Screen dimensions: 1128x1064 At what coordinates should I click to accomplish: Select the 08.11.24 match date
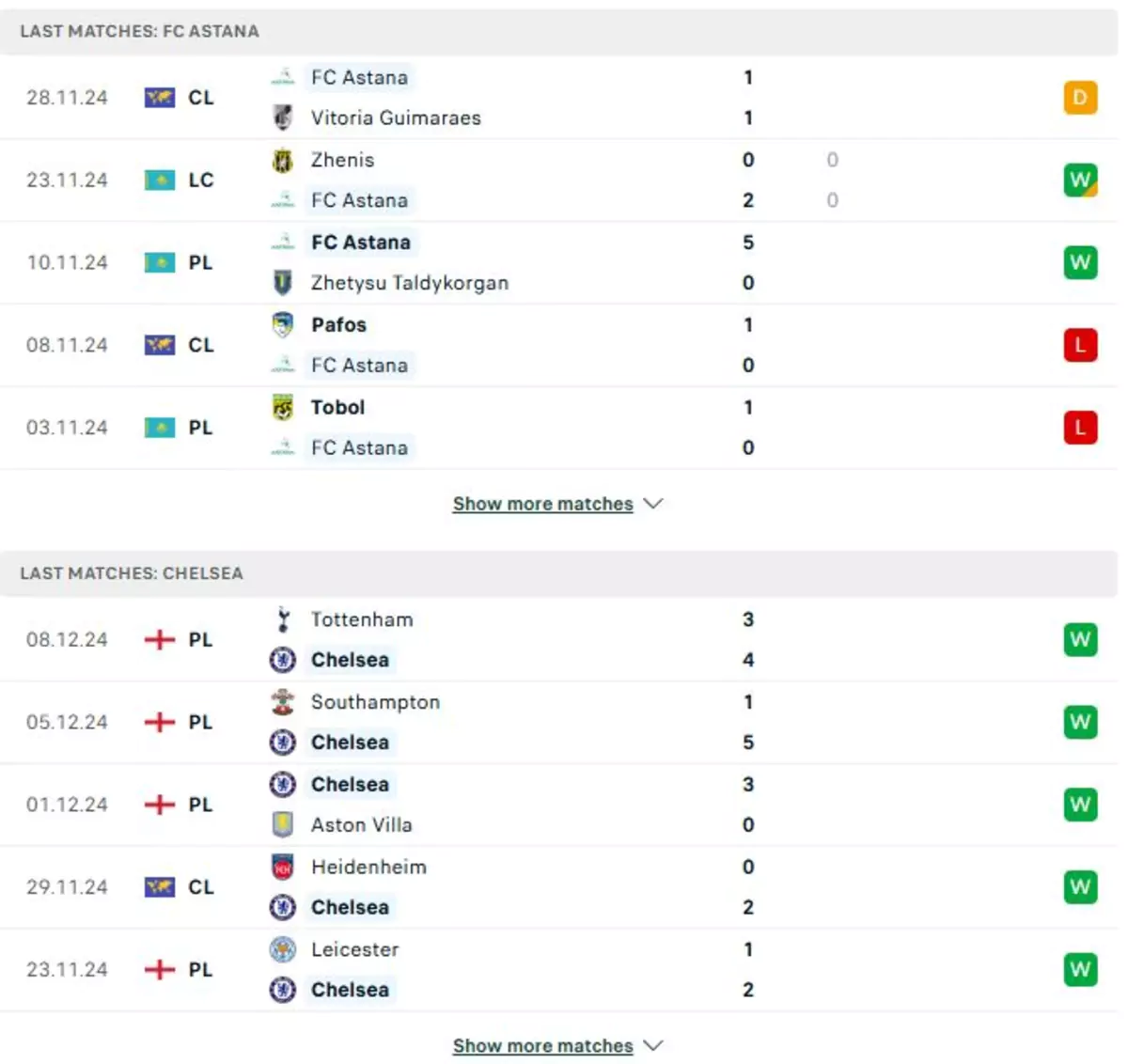[x=67, y=345]
